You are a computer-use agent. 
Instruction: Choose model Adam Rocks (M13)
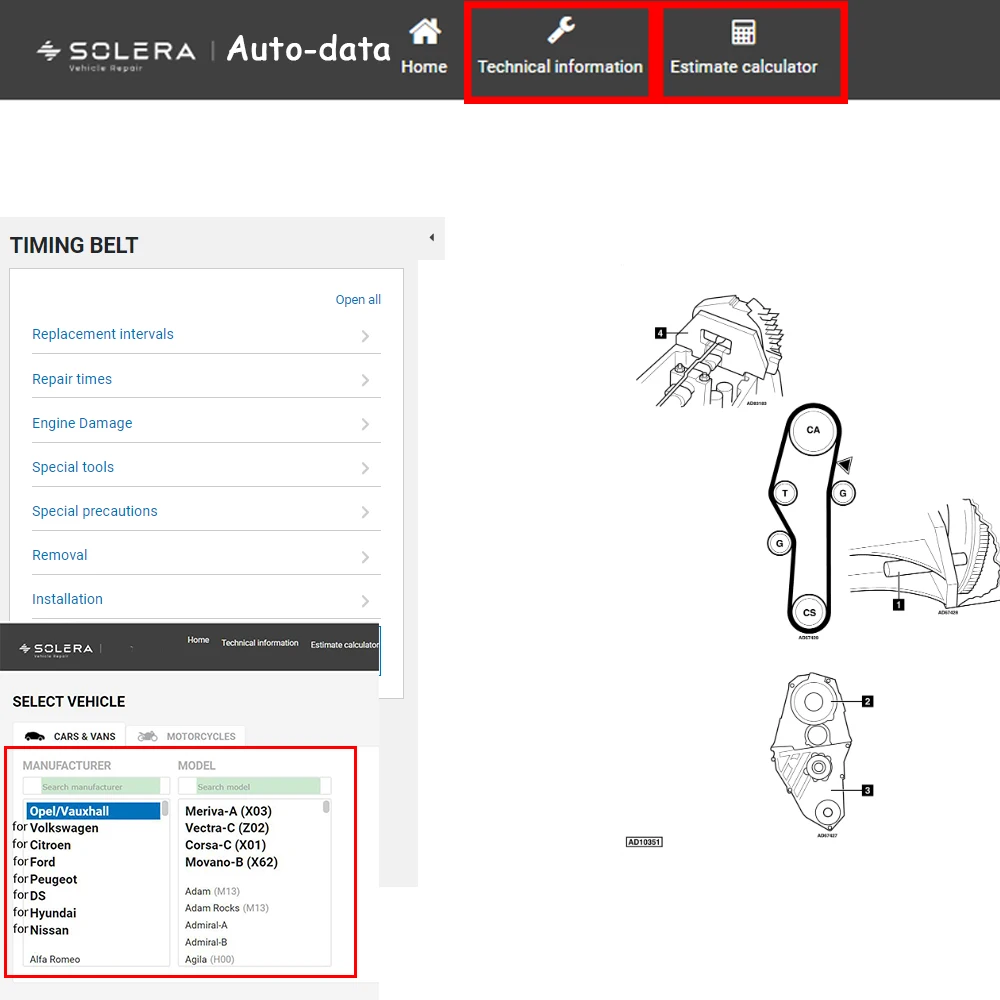tap(226, 908)
